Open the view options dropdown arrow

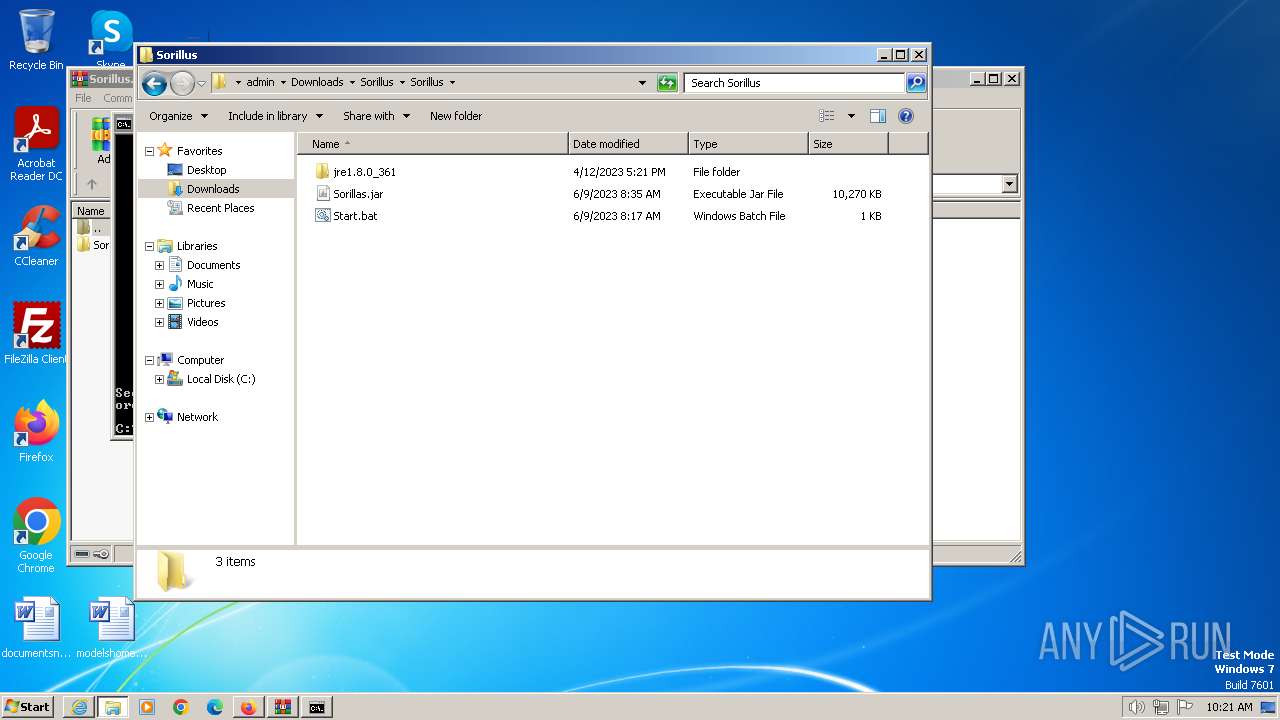[851, 116]
